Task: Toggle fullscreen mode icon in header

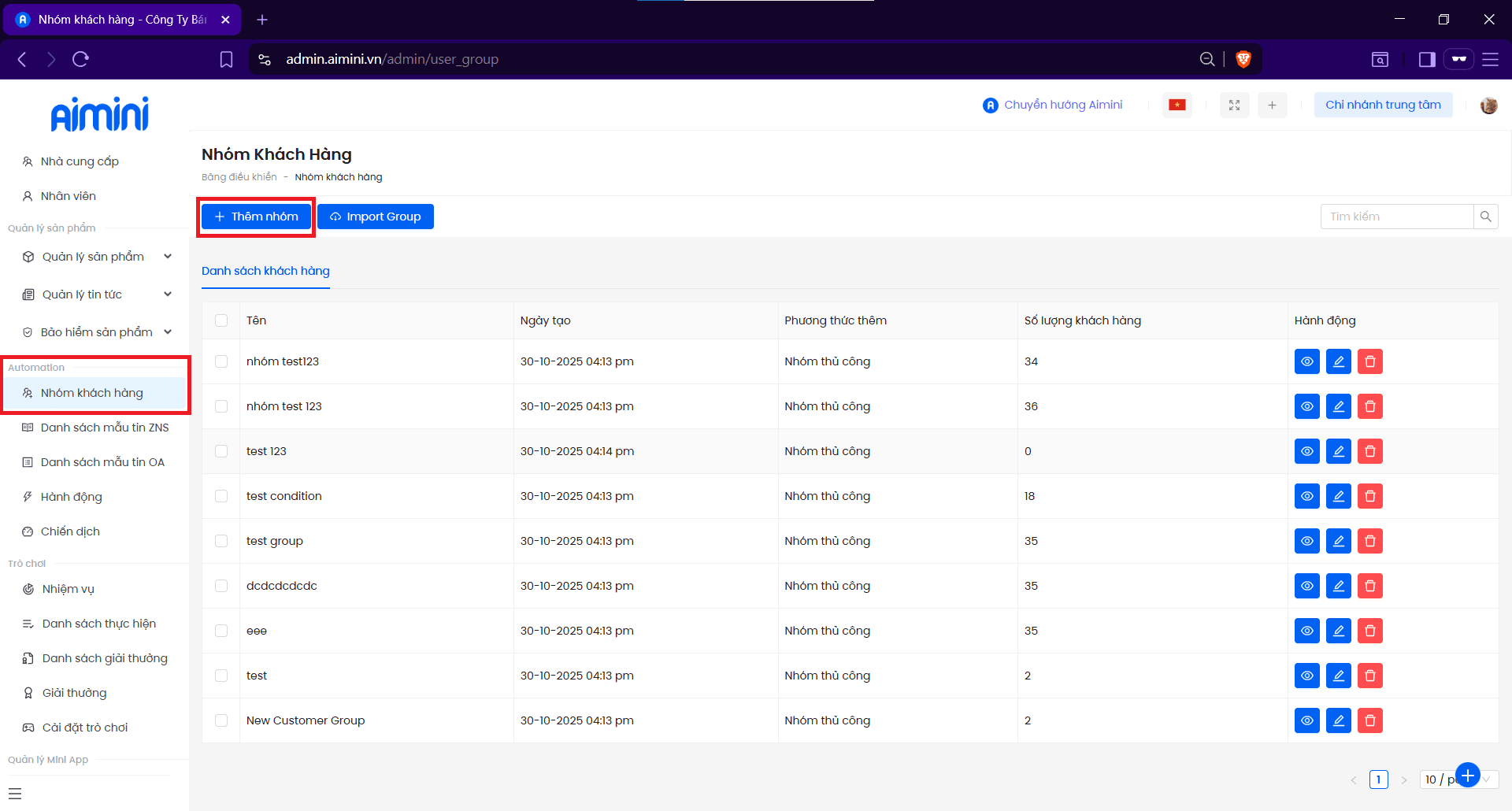Action: pyautogui.click(x=1234, y=105)
